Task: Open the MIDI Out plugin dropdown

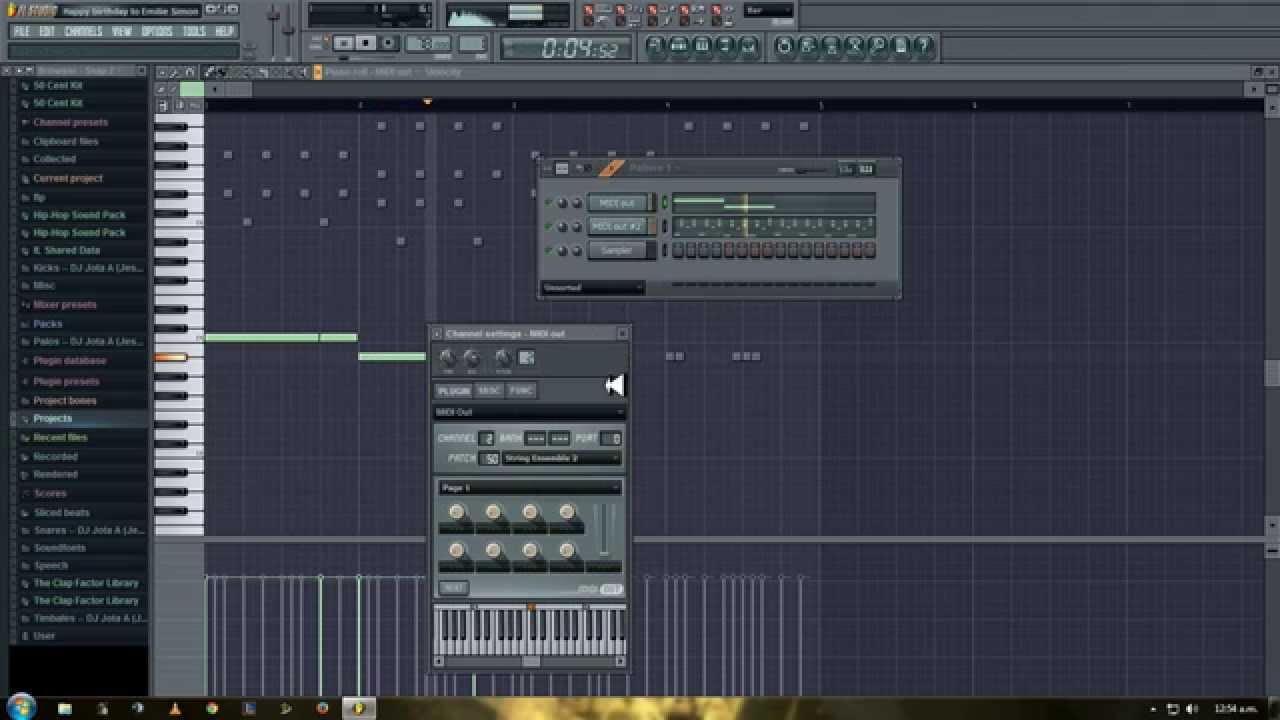Action: [x=529, y=412]
